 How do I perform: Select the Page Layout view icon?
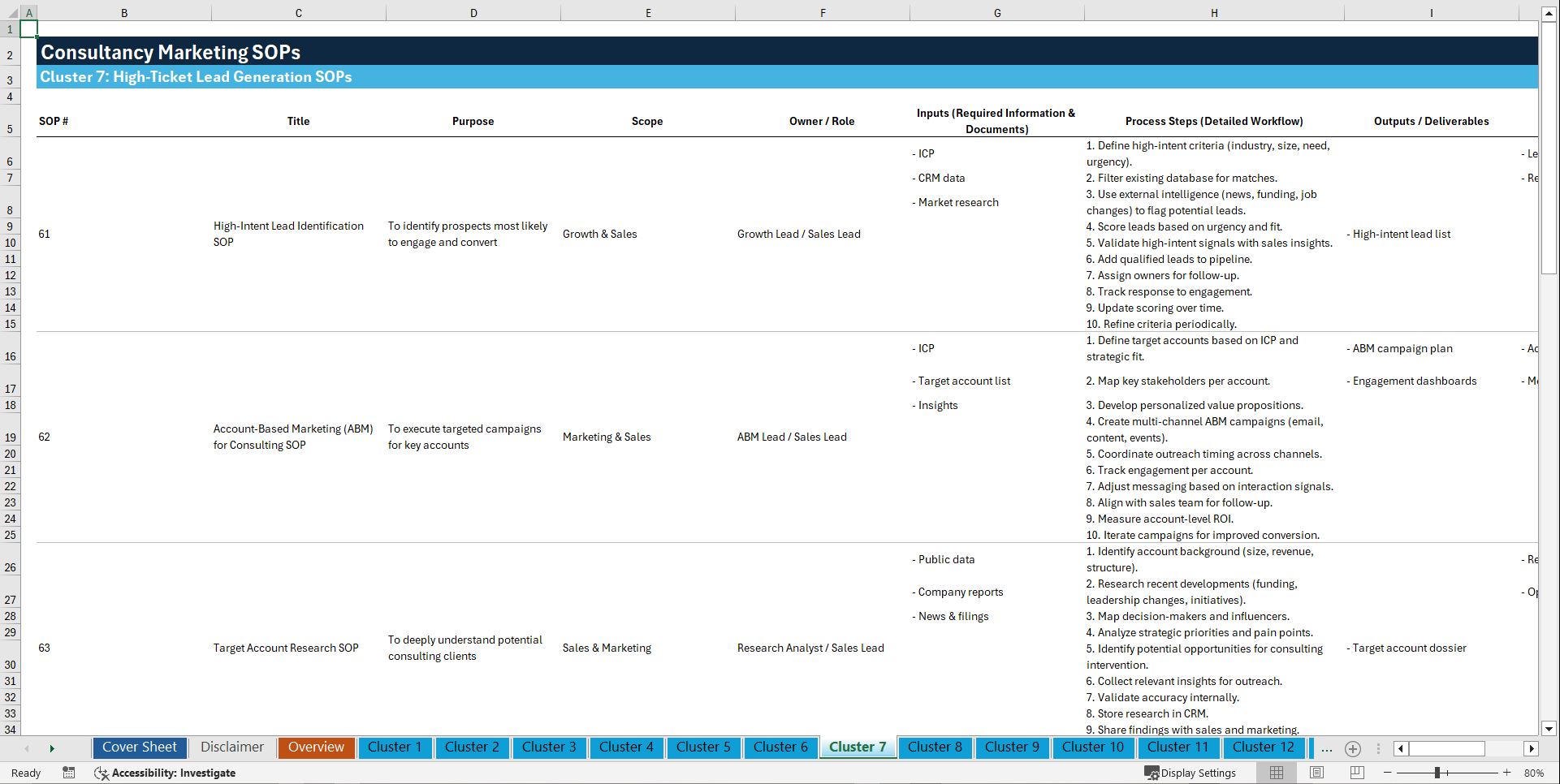(1315, 773)
